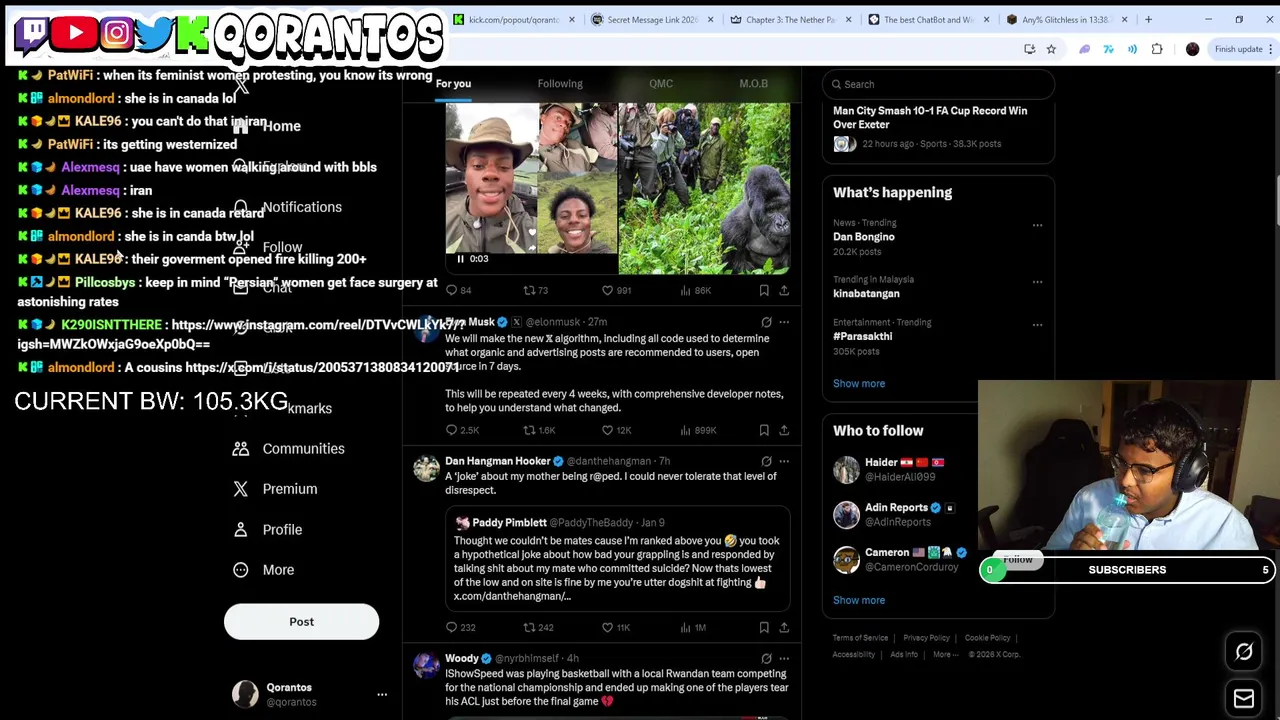
Task: Open more menu for #Parasakthi trend
Action: 1037,325
